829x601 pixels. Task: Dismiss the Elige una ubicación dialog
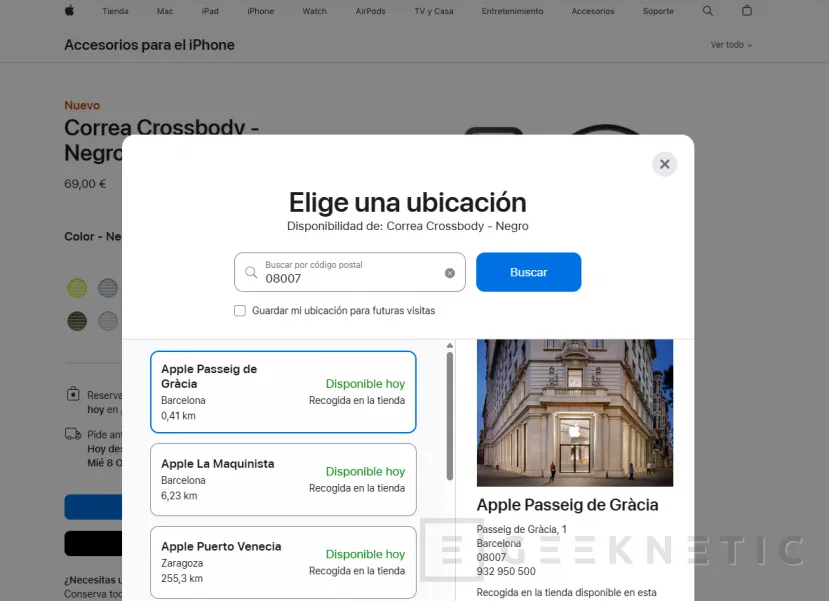[x=664, y=163]
